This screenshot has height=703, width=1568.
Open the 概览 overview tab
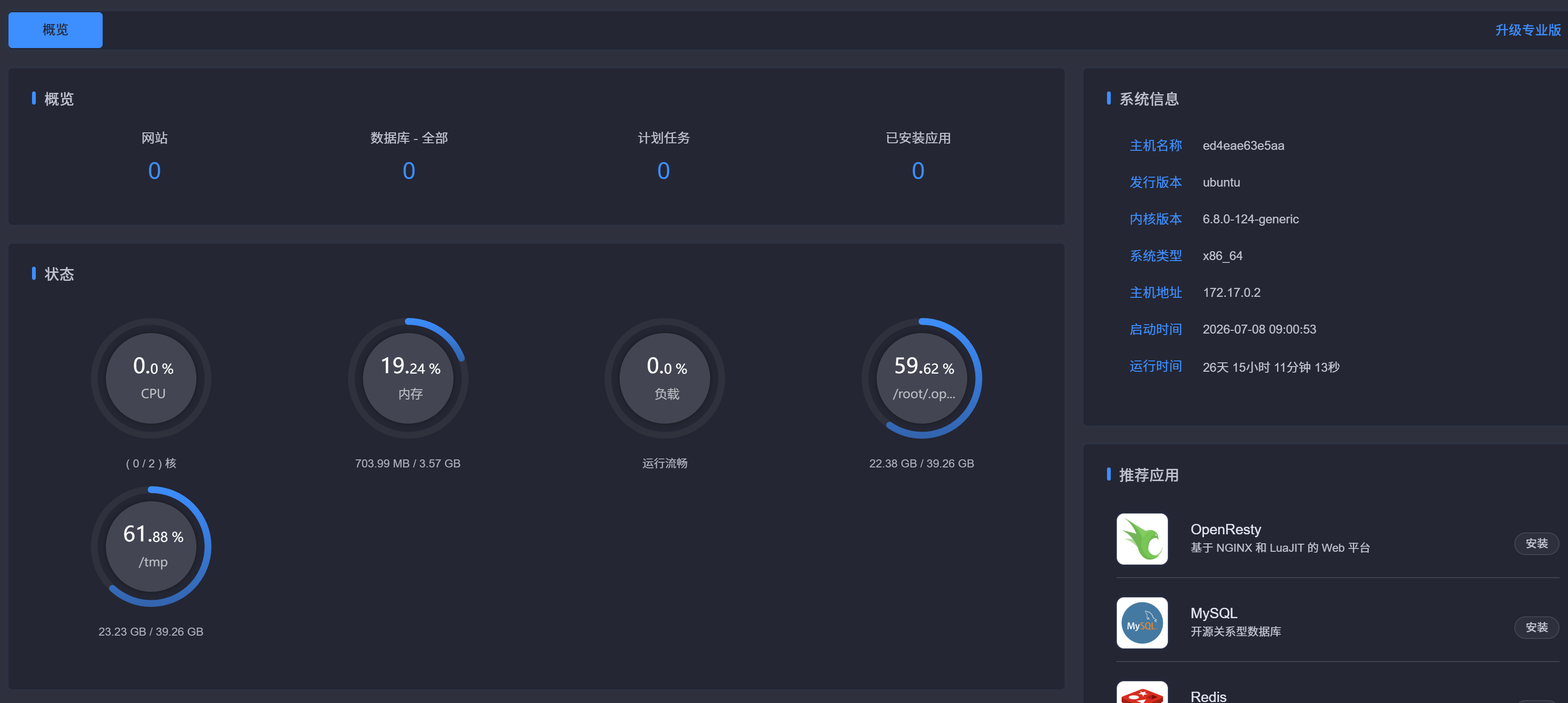point(56,30)
